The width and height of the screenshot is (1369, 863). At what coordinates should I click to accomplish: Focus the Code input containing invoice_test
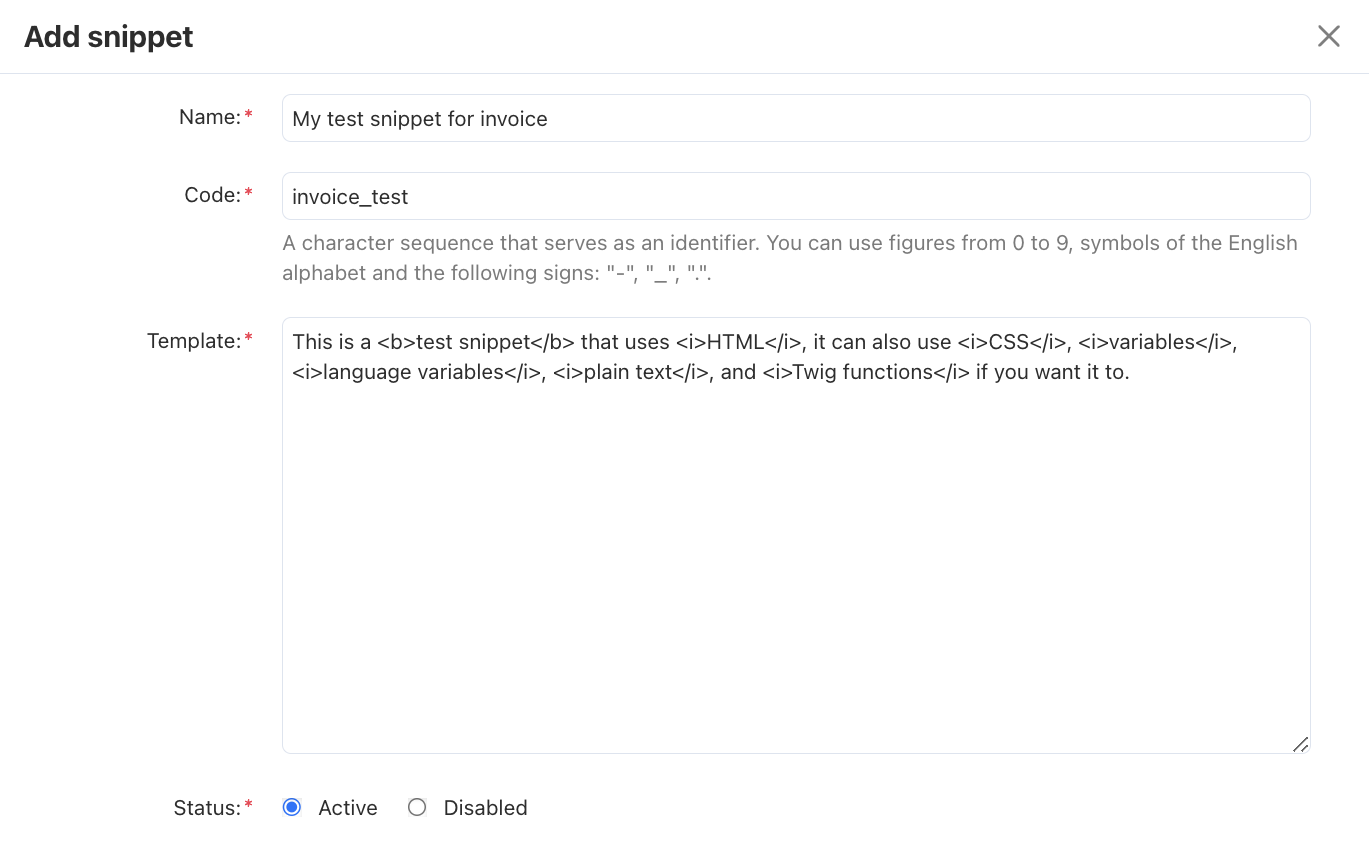[796, 196]
